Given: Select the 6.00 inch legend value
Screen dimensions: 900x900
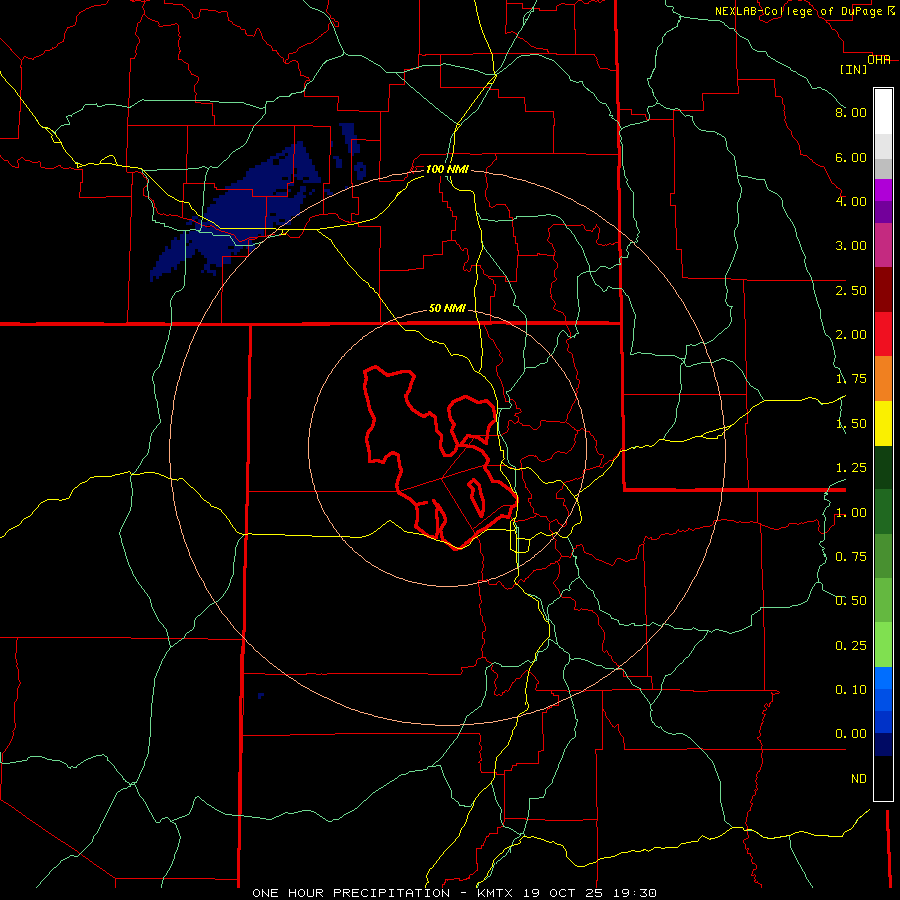Looking at the screenshot, I should coord(851,157).
